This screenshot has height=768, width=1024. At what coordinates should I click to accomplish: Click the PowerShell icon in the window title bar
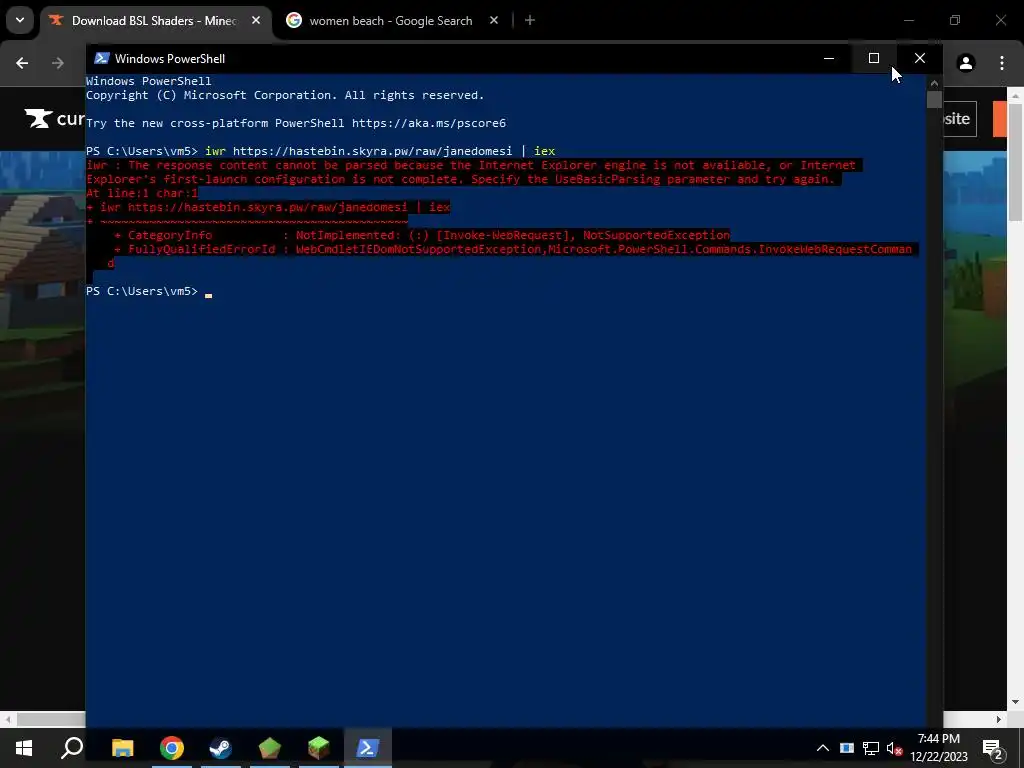[x=101, y=58]
